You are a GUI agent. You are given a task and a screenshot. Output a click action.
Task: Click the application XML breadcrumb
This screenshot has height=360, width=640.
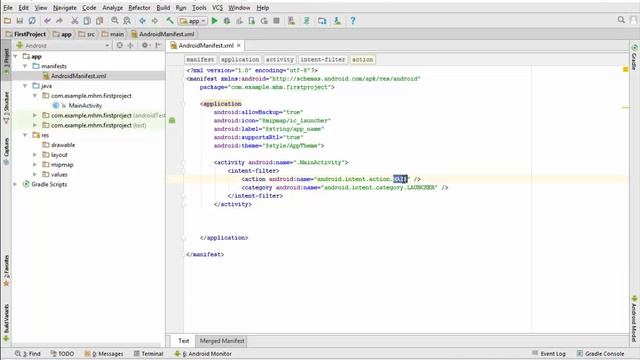coord(240,60)
